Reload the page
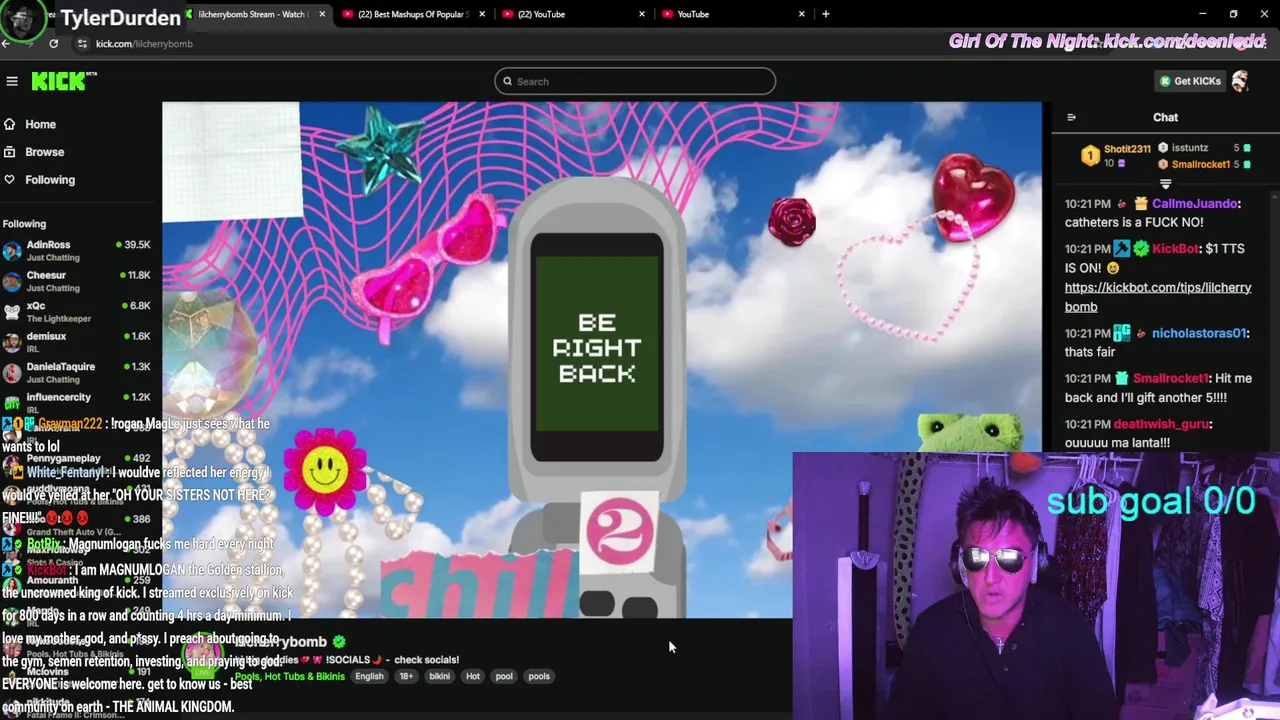 click(53, 43)
